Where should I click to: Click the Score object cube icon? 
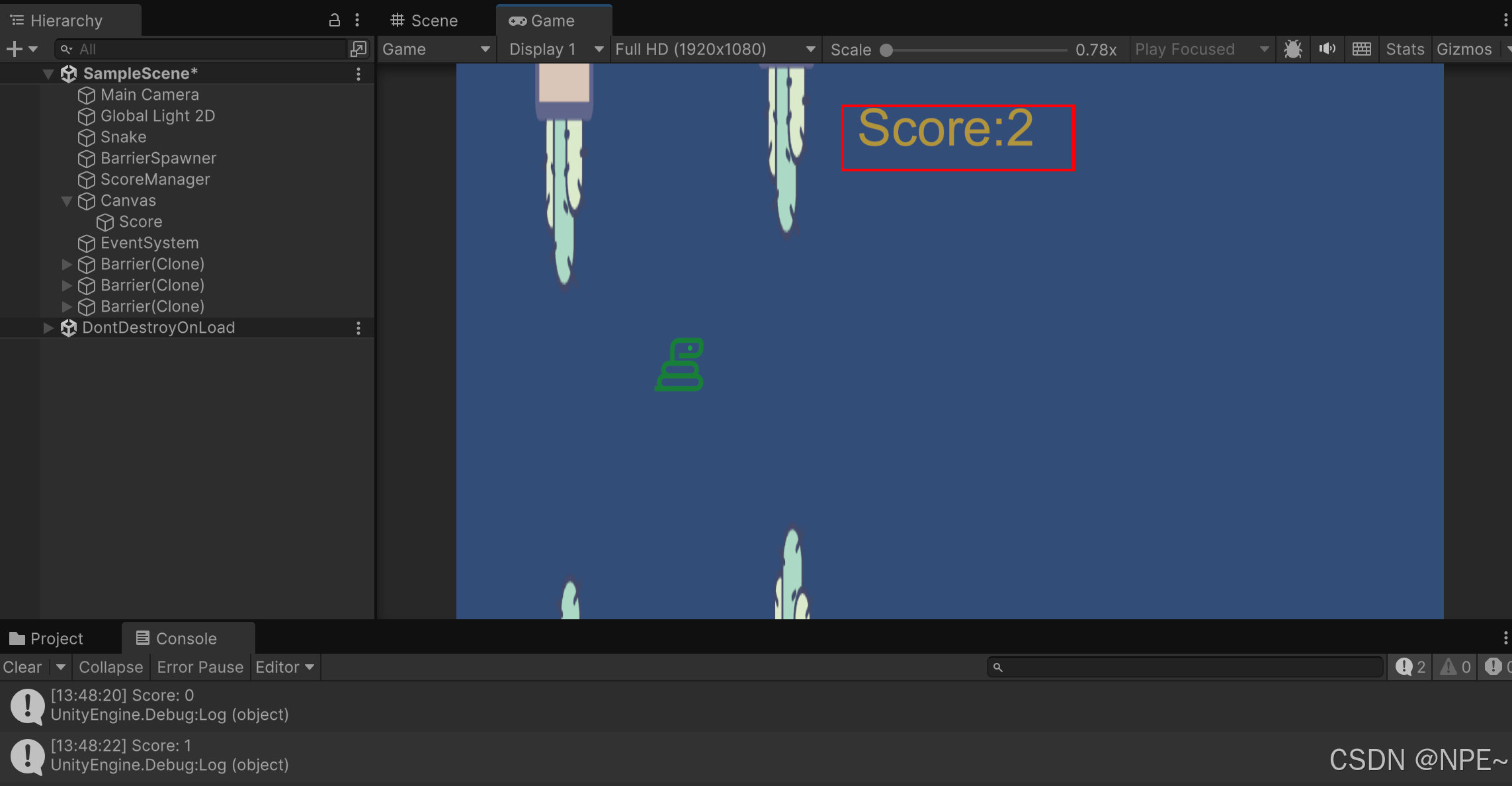point(105,222)
